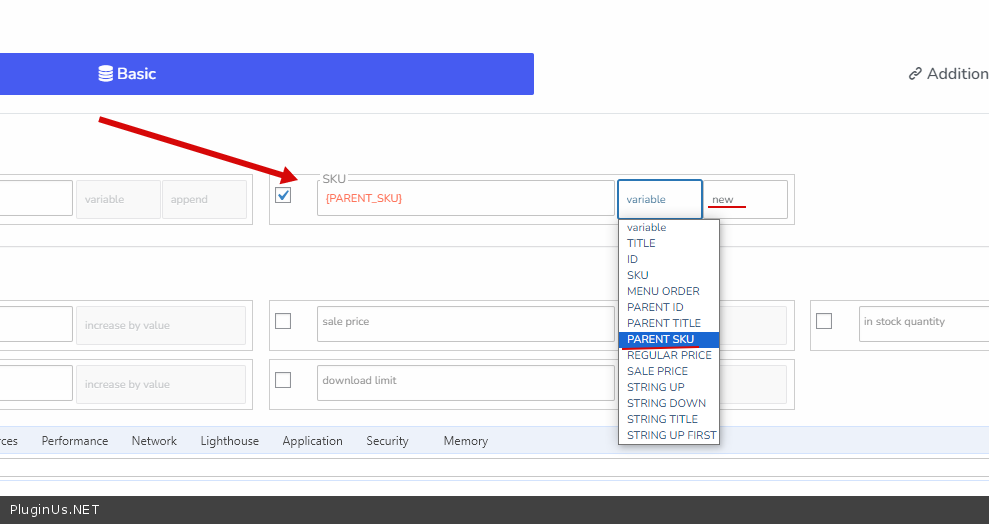The width and height of the screenshot is (989, 524).
Task: Open the Lighthouse devtools tab
Action: coord(229,441)
